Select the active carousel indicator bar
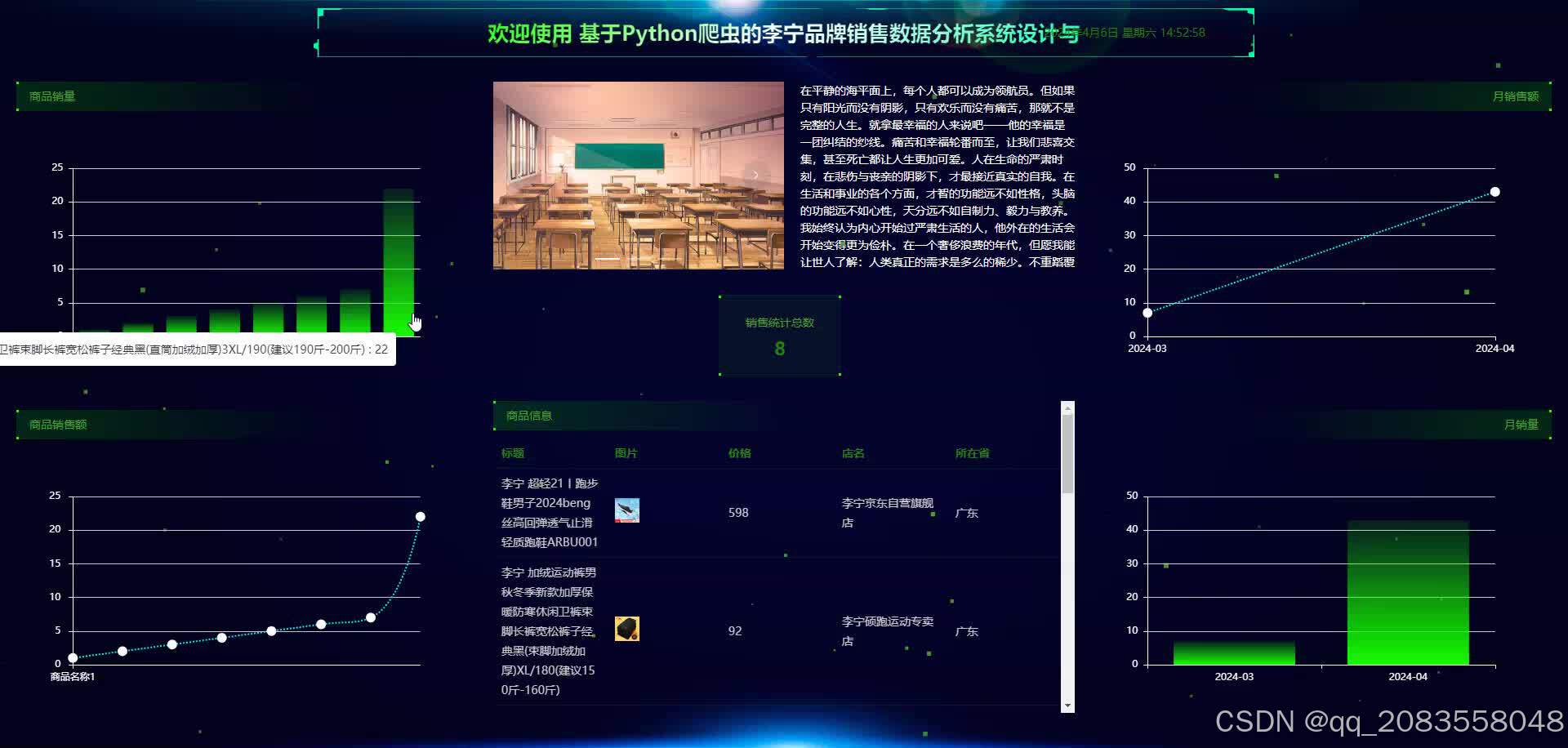 [607, 259]
